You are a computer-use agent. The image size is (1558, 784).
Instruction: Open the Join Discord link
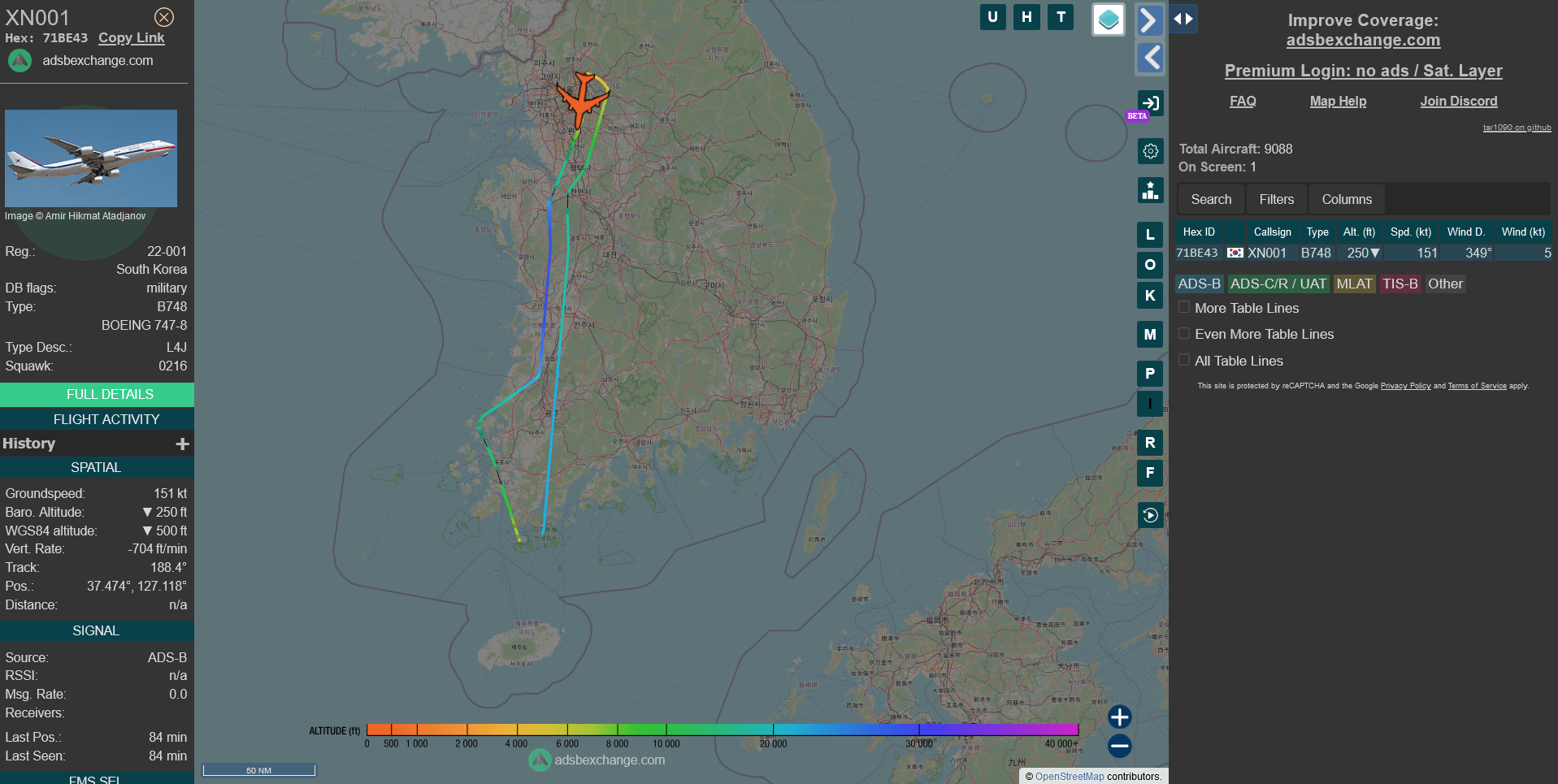click(x=1458, y=102)
